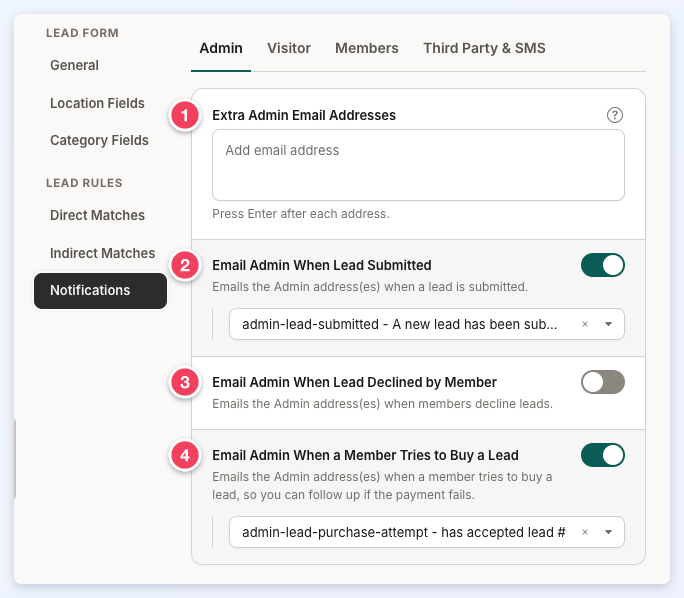Click the Email Admin When Lead Submitted label
684x598 pixels.
pyautogui.click(x=322, y=265)
